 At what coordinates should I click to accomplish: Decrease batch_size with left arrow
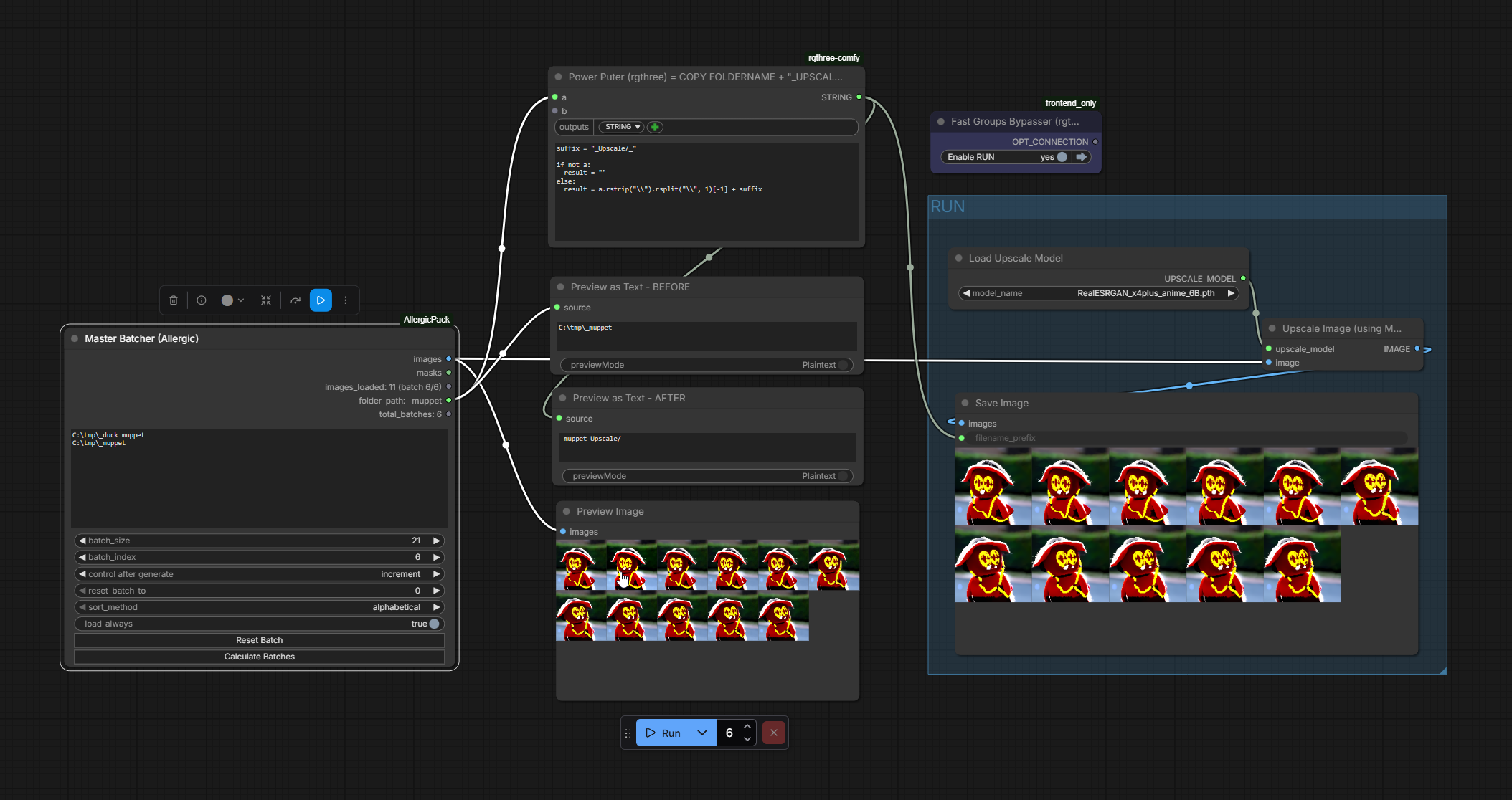(x=82, y=541)
